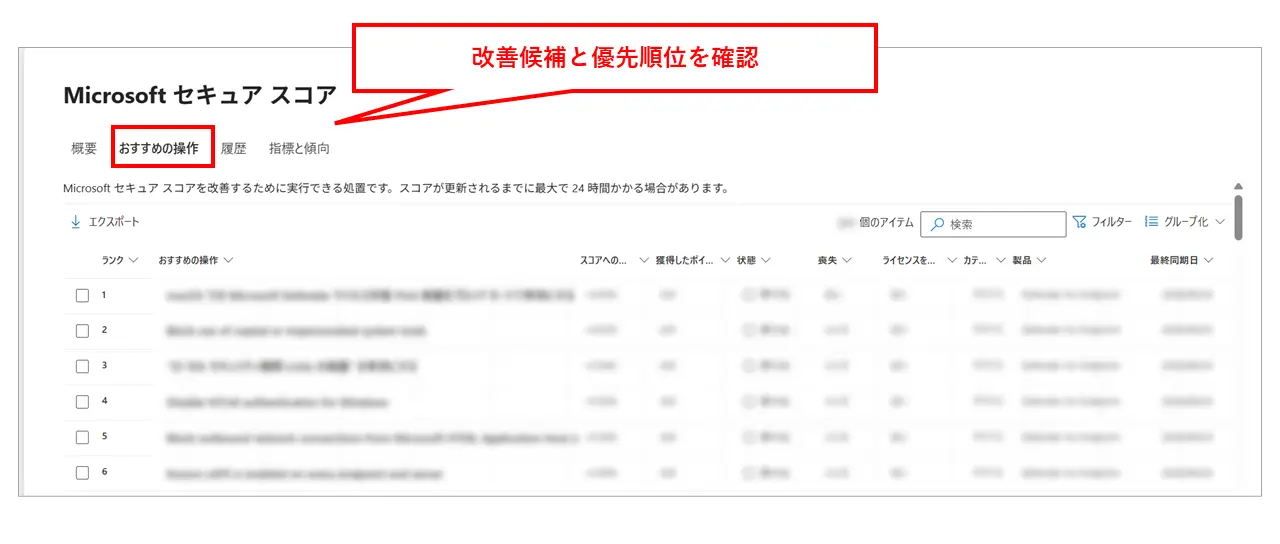Viewport: 1280px width, 544px height.
Task: Click the magnifier icon in search box
Action: 937,224
